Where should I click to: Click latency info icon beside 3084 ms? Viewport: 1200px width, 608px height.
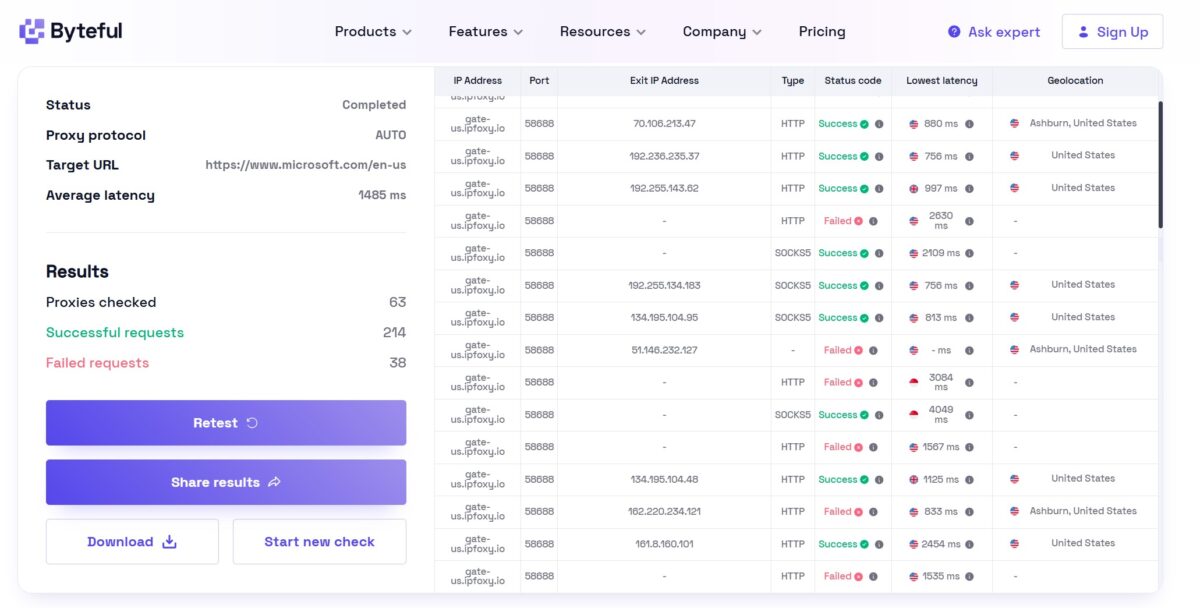969,382
